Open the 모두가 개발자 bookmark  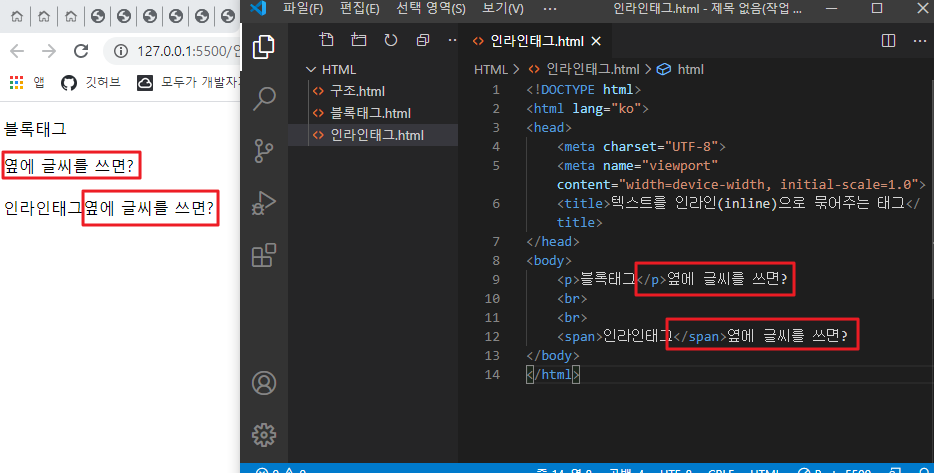[x=188, y=82]
